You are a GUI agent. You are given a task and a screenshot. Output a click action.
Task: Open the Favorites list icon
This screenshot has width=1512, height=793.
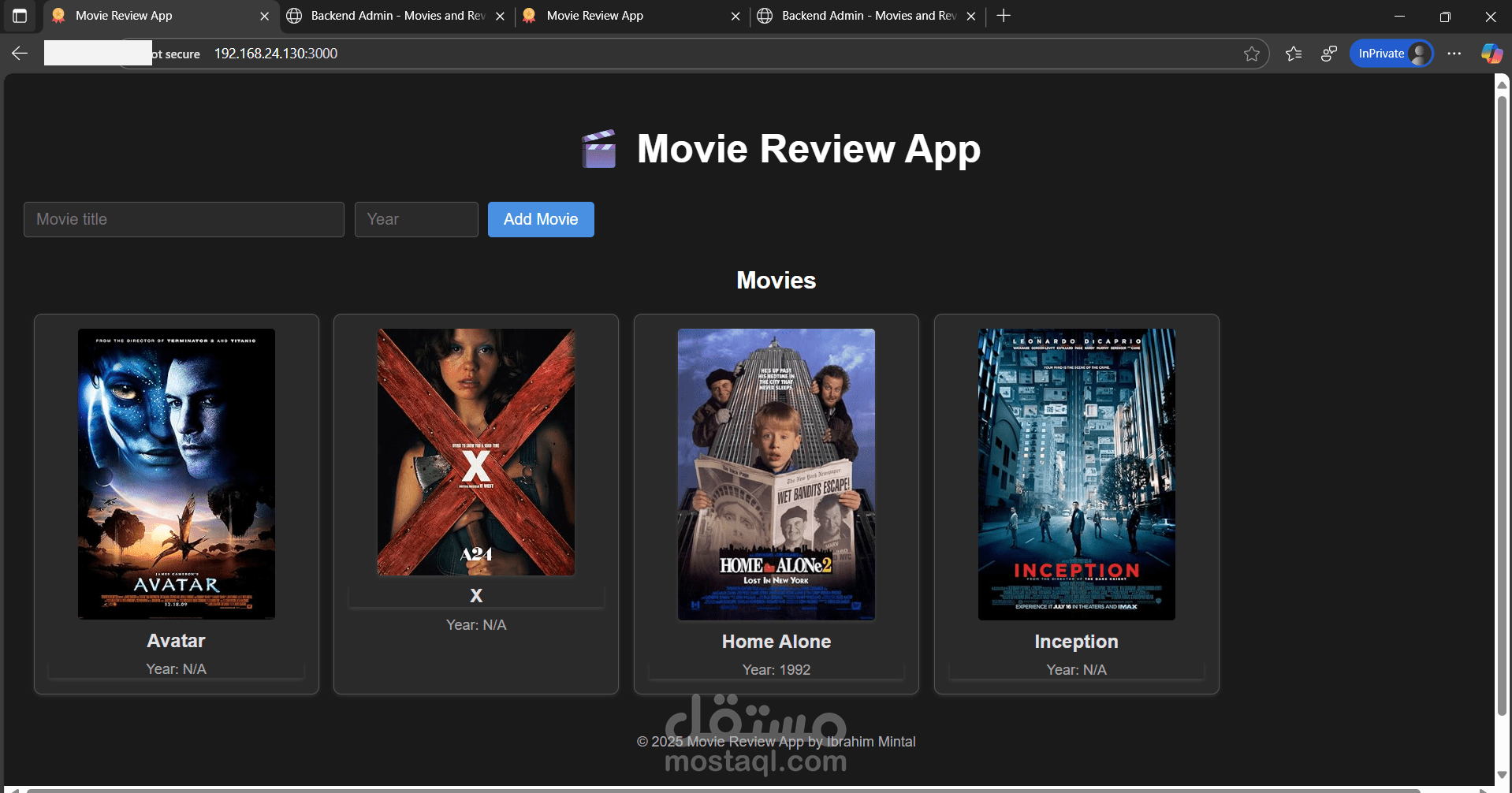point(1294,54)
